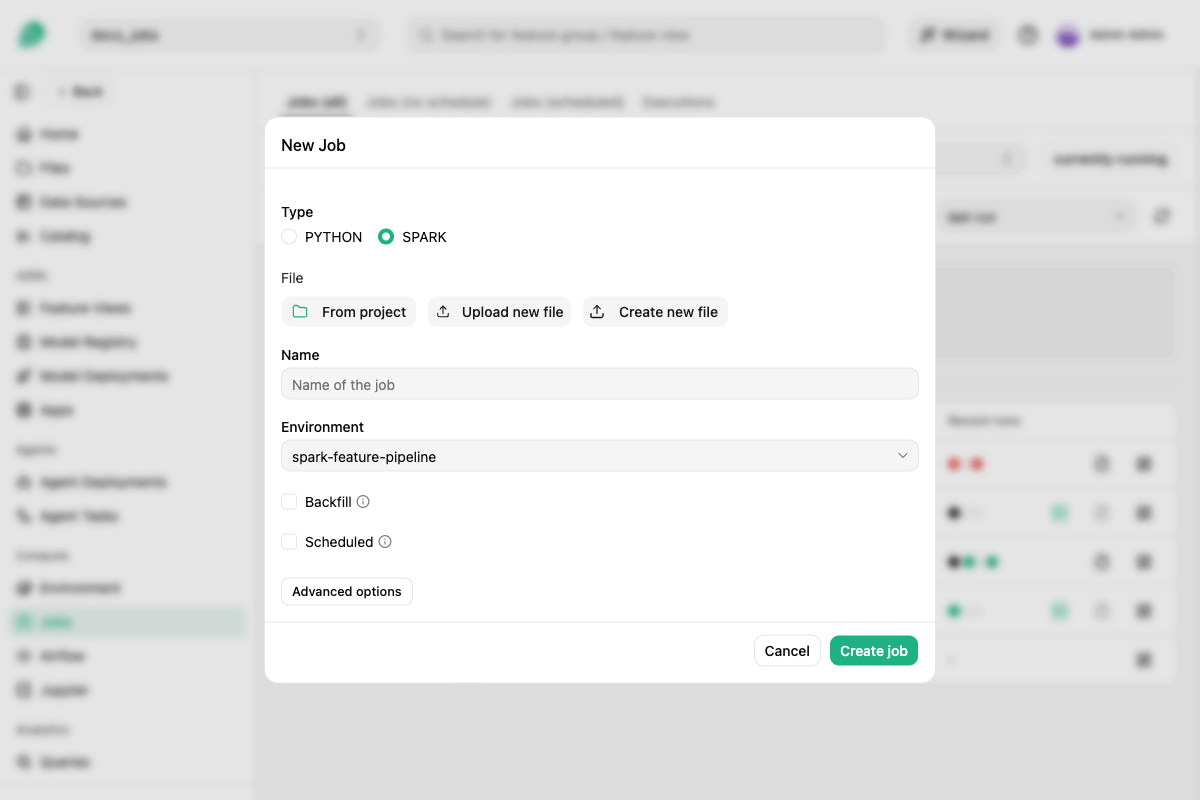Image resolution: width=1200 pixels, height=800 pixels.
Task: Click the folder icon on From project
Action: pos(300,312)
